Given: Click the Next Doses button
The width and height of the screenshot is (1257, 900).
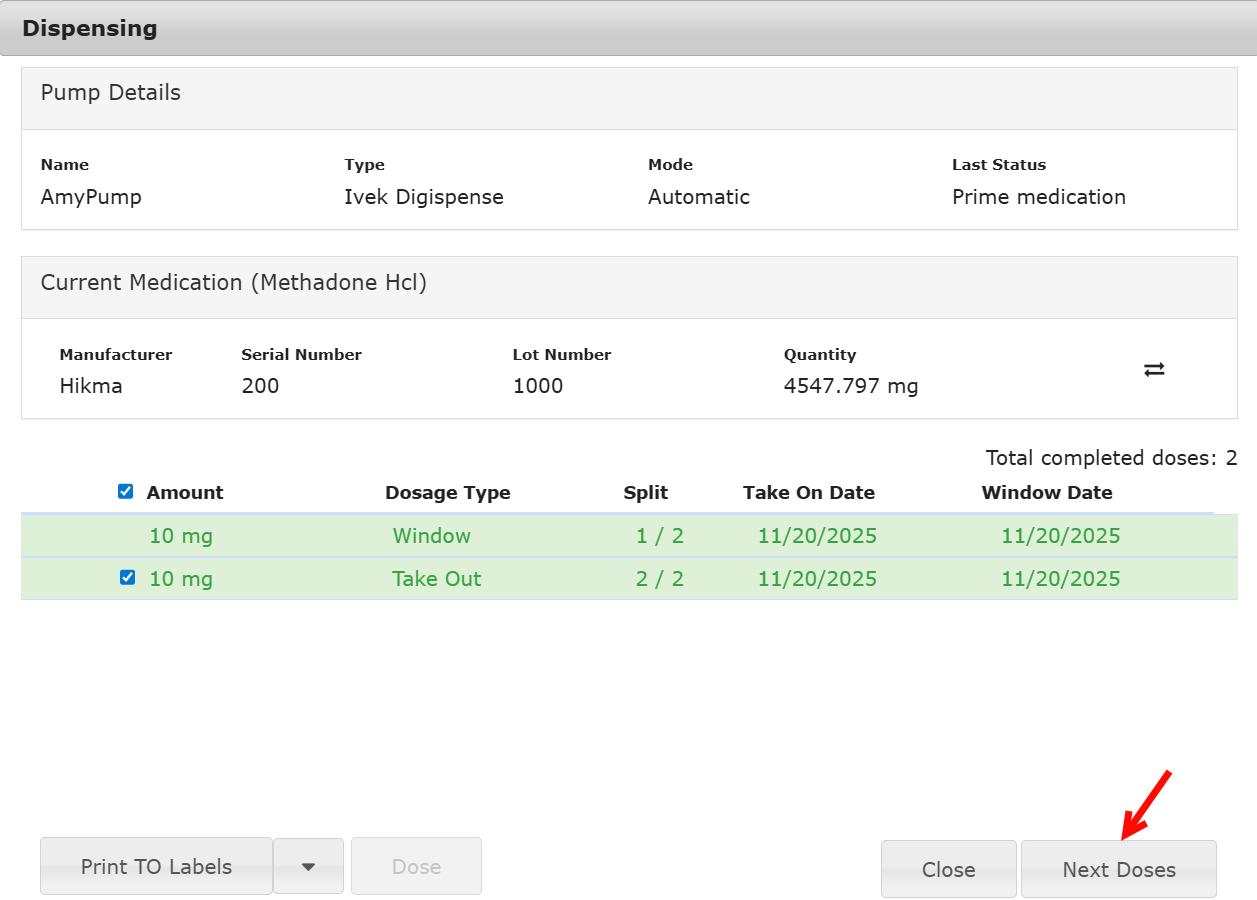Looking at the screenshot, I should [x=1118, y=869].
